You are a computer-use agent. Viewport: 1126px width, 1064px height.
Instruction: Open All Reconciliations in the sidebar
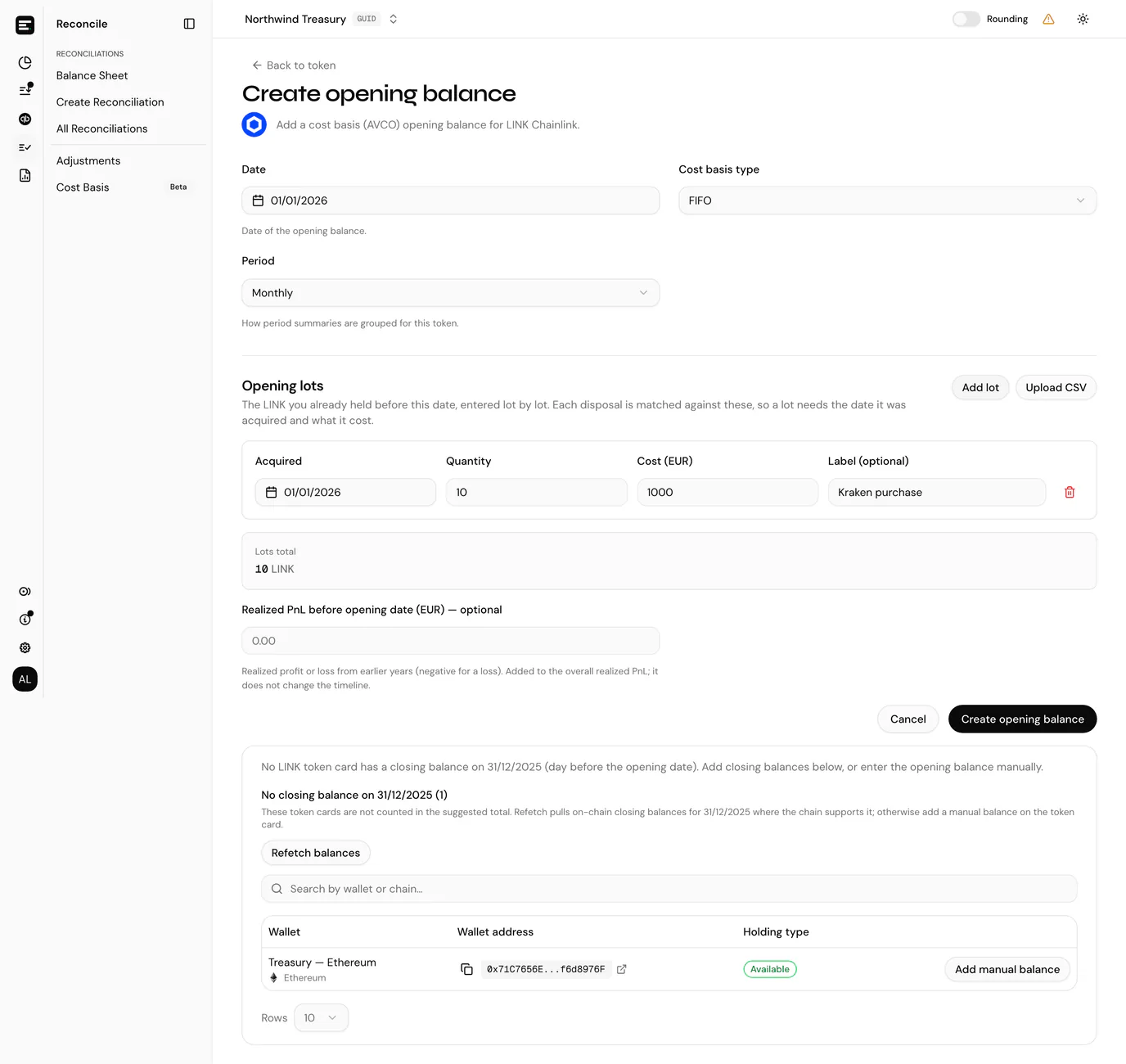pyautogui.click(x=101, y=128)
